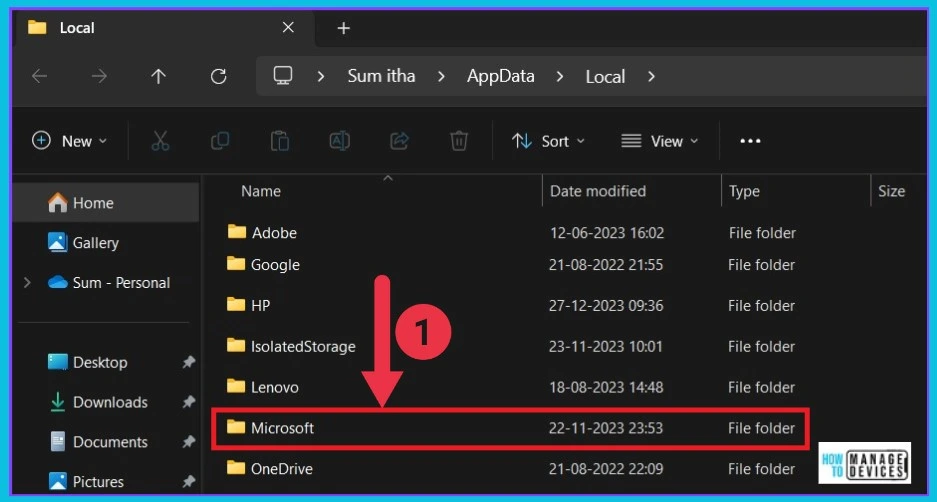Expand the Sum - Personal OneDrive tree node
The width and height of the screenshot is (937, 502).
point(27,283)
